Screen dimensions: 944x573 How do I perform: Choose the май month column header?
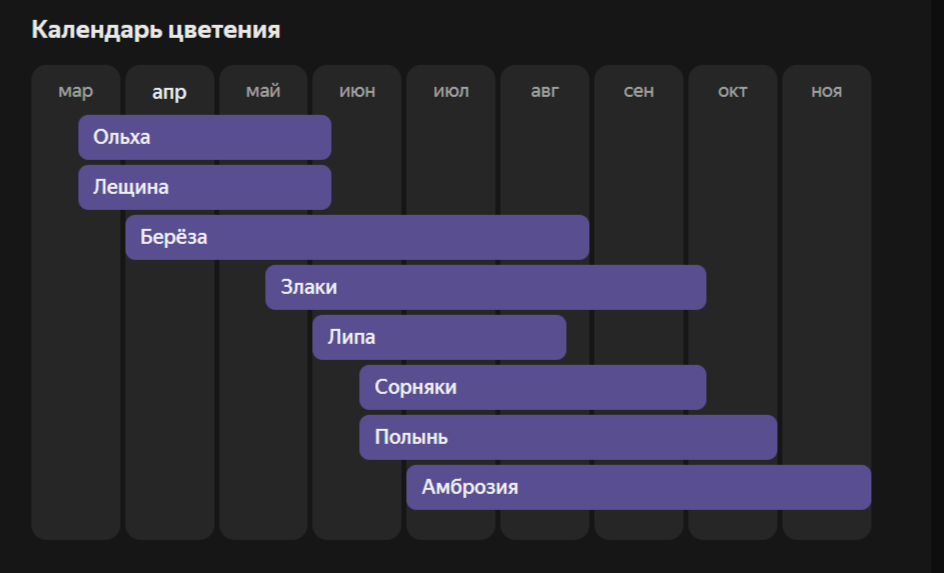[263, 92]
